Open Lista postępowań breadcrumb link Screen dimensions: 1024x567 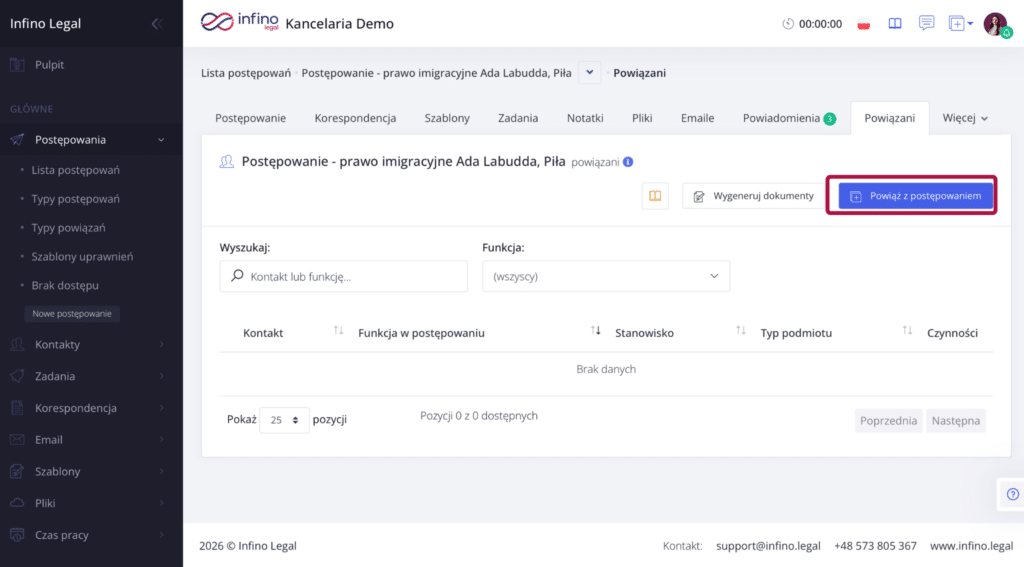[x=246, y=73]
